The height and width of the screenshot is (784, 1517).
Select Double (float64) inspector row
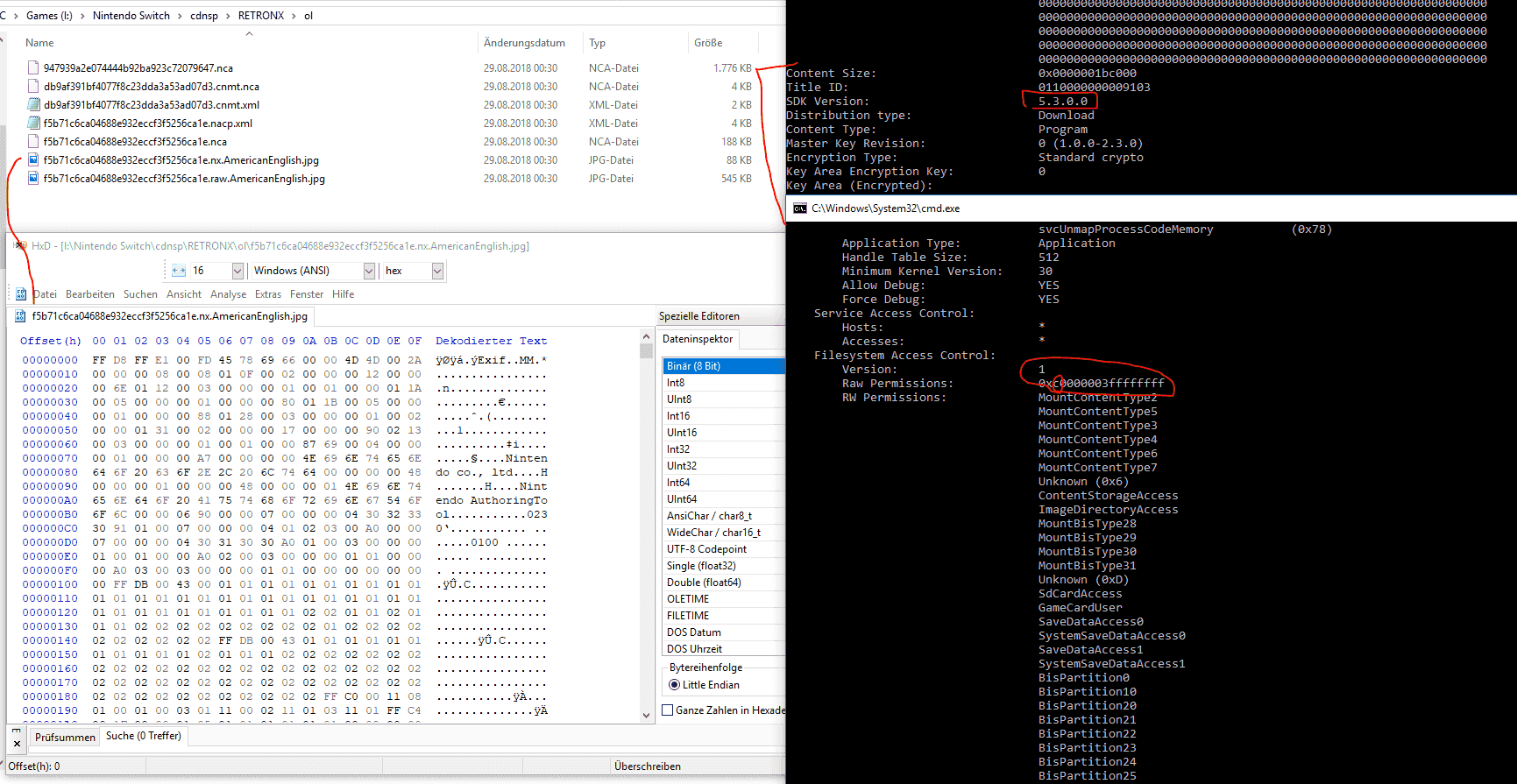(724, 583)
